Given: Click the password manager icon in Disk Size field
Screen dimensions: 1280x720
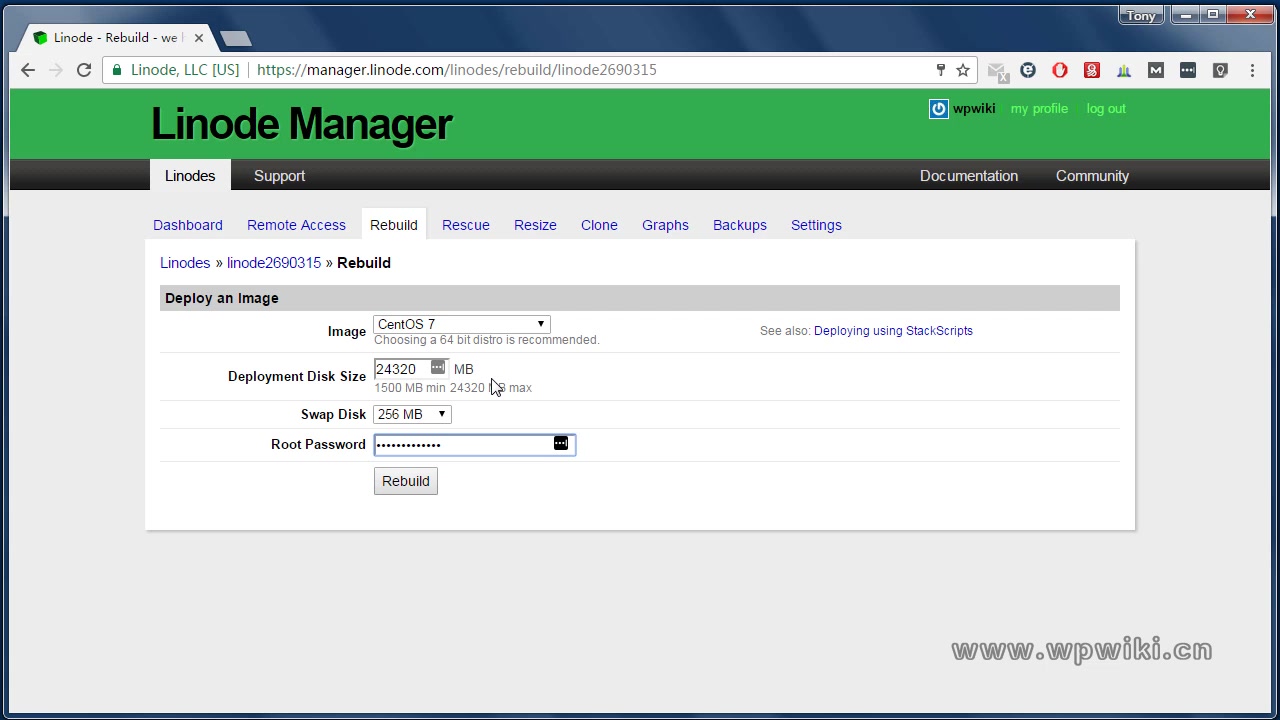Looking at the screenshot, I should 438,368.
